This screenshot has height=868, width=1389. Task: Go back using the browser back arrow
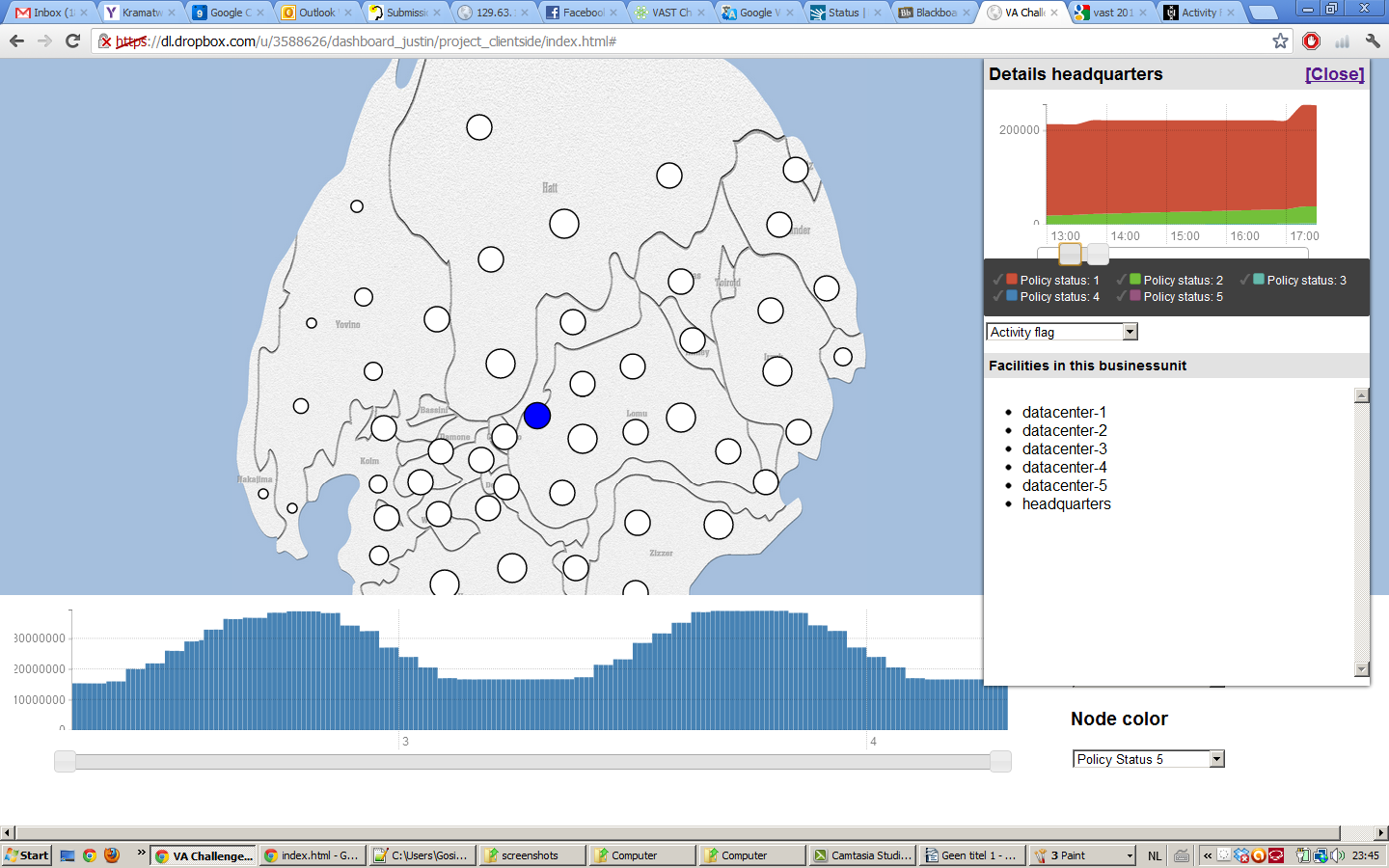16,41
